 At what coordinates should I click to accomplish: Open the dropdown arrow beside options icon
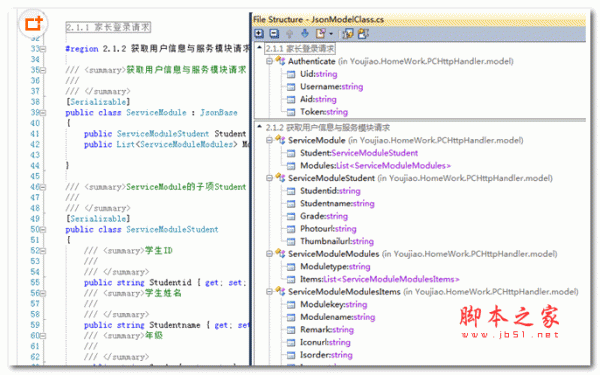pyautogui.click(x=331, y=34)
